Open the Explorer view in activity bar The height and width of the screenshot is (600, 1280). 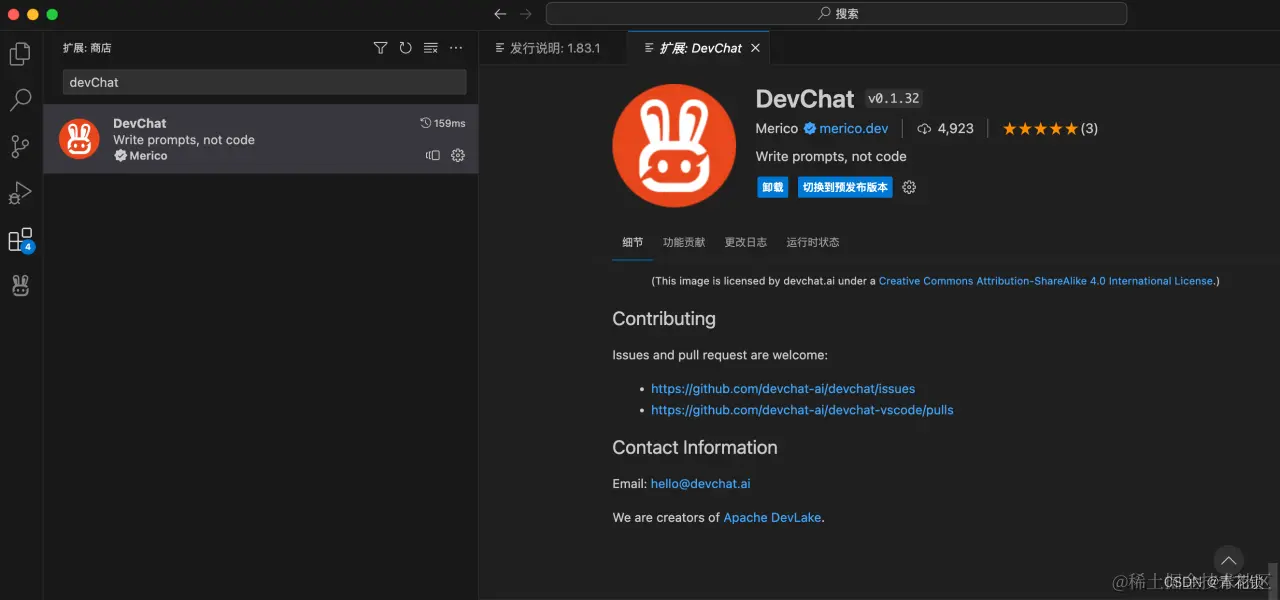[x=20, y=54]
